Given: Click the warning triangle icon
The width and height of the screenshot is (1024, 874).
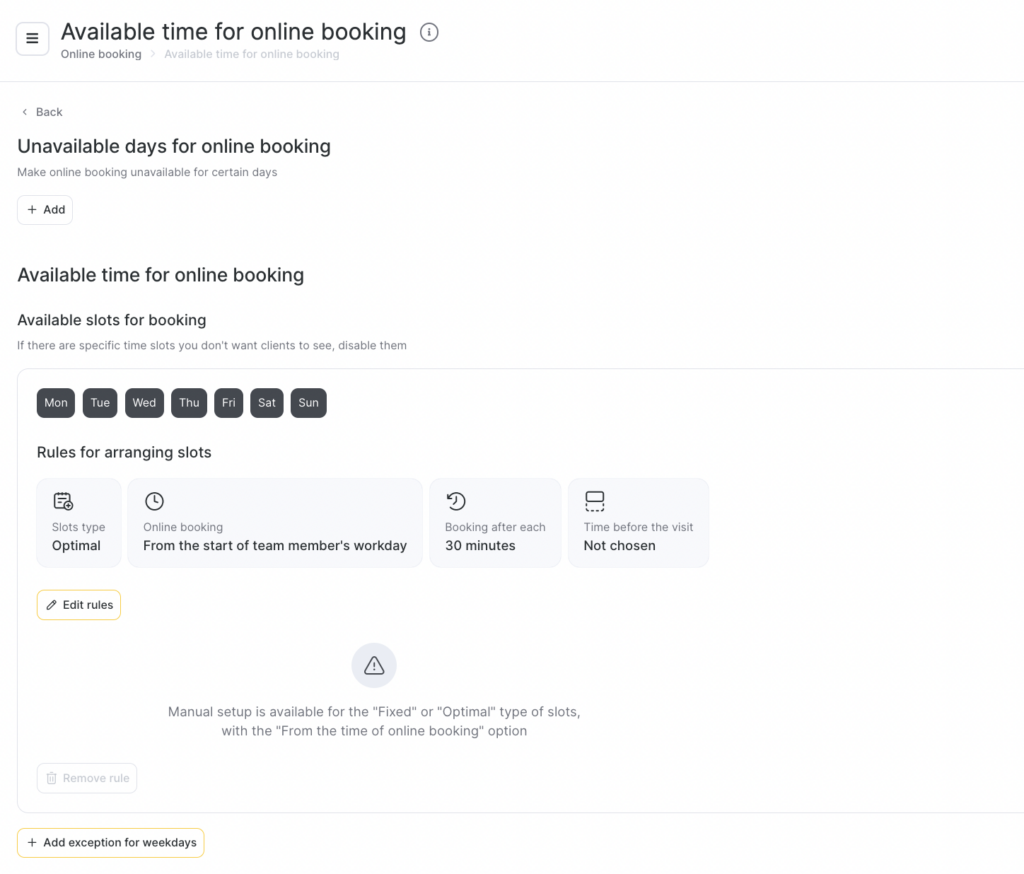Looking at the screenshot, I should pyautogui.click(x=374, y=665).
